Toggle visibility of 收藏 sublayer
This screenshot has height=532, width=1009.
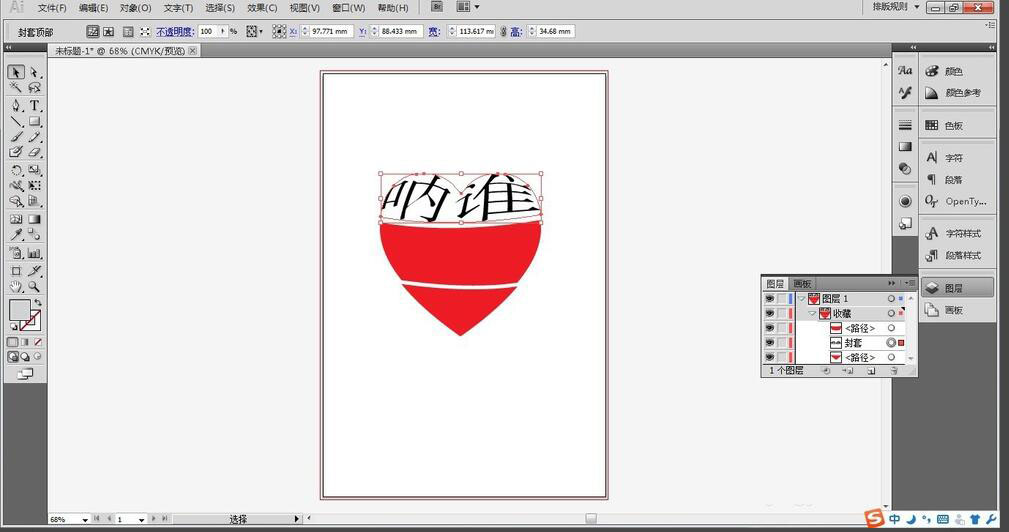(x=770, y=313)
